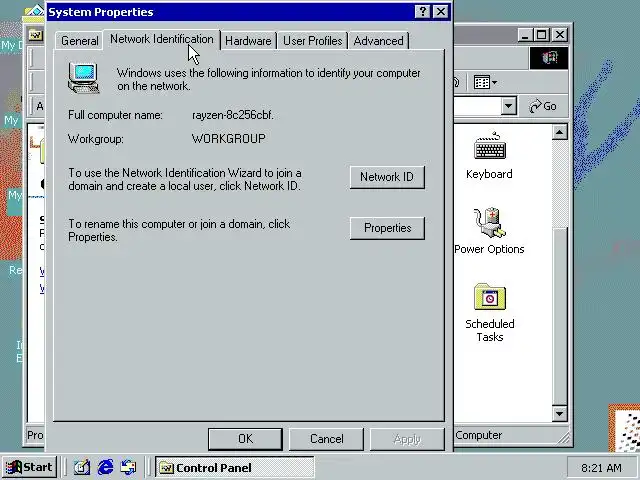Click the help question mark button
This screenshot has height=480, width=640.
click(422, 11)
